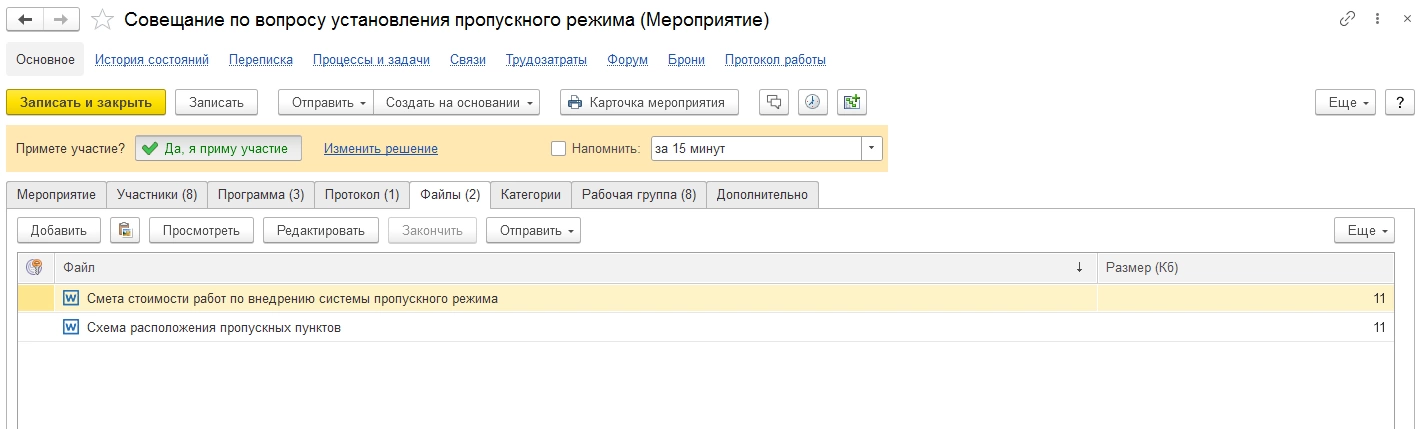Select the Смета стоимости работ file row
This screenshot has width=1428, height=429.
[x=292, y=298]
